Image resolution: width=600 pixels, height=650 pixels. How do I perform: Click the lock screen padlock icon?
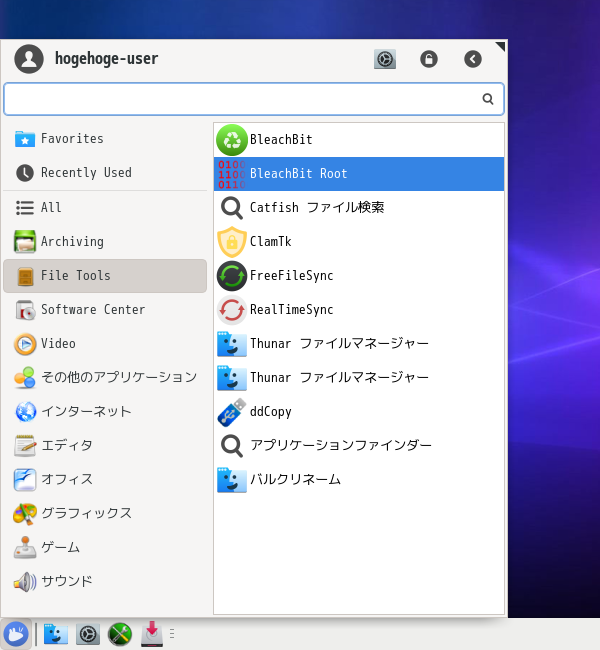pos(429,59)
